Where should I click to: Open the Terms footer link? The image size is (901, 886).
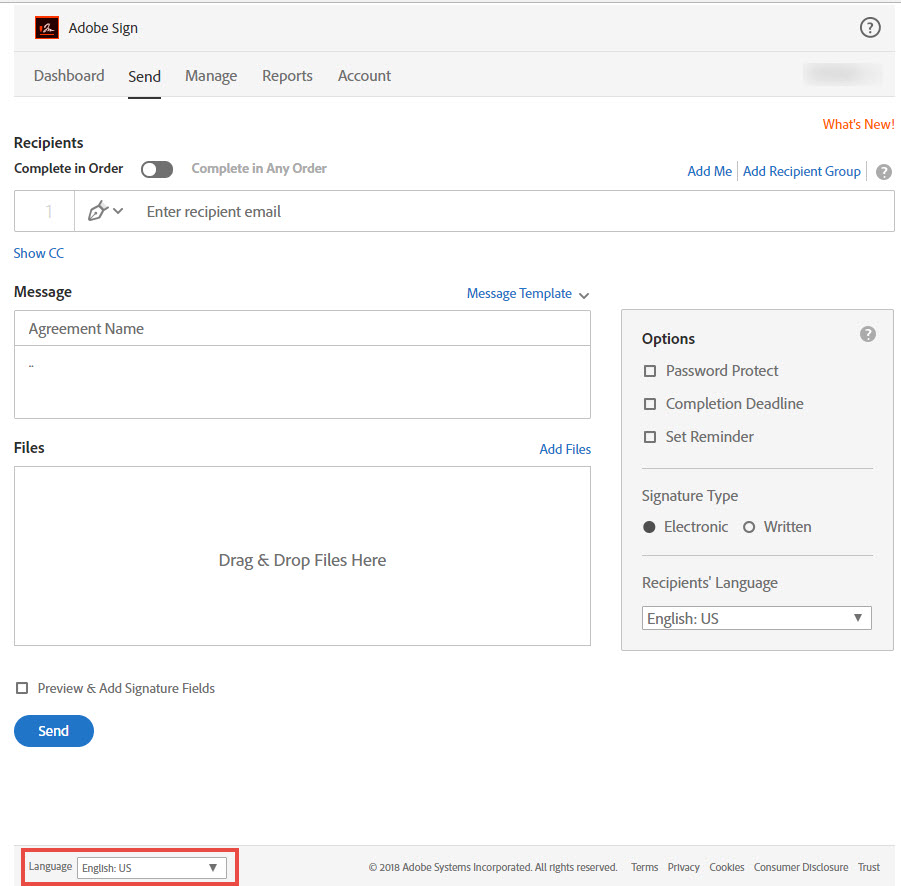[644, 867]
